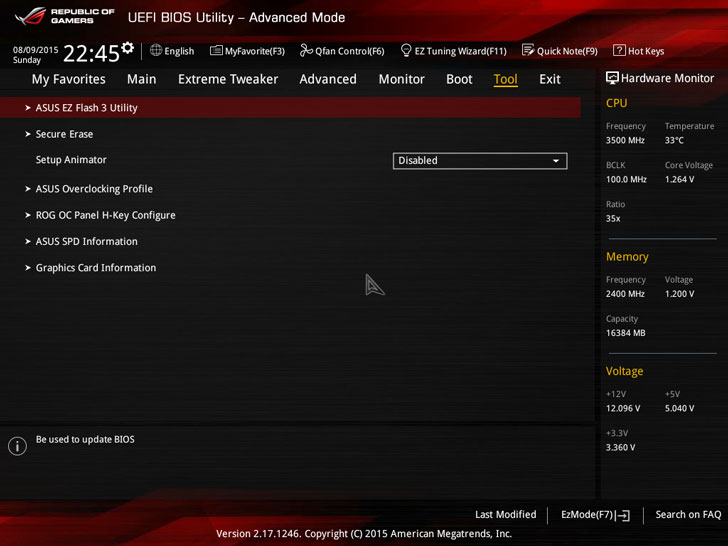
Task: Open ROG OC Panel H-Key Configure
Action: [x=105, y=215]
